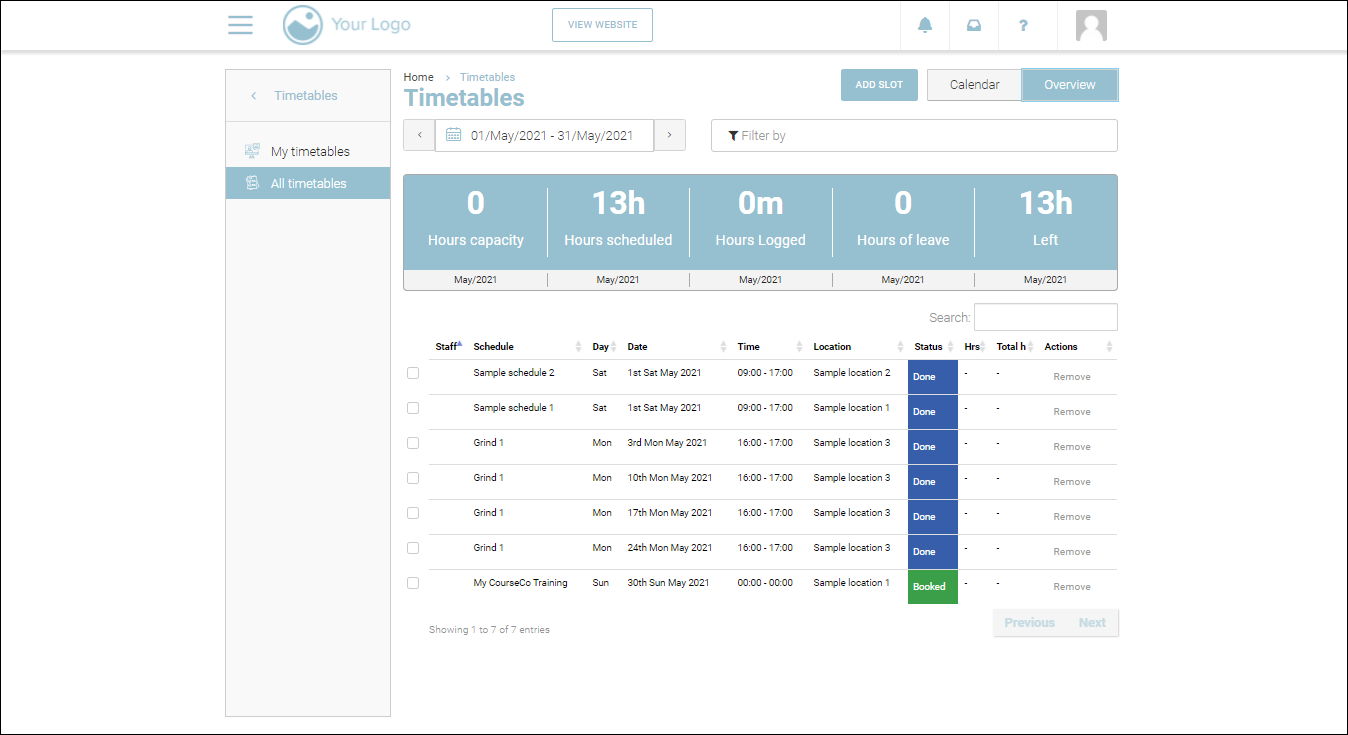Tick checkbox for My CourseCo Training row
1348x735 pixels.
pos(413,583)
